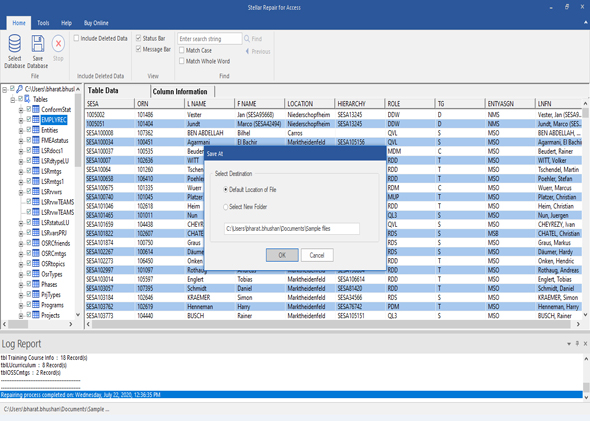Screen dimensions: 590x421
Task: Click the Tables folder icon in tree
Action: tap(27, 99)
